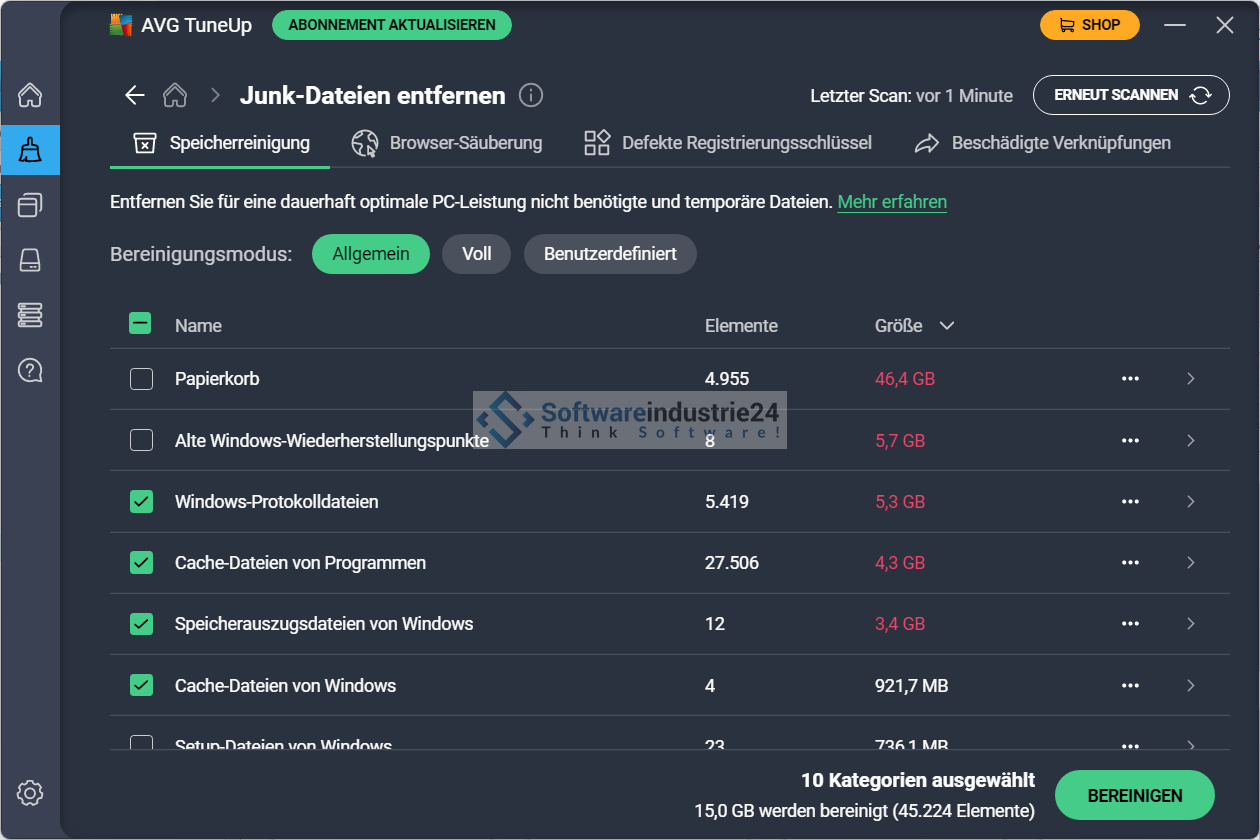The width and height of the screenshot is (1260, 840).
Task: Toggle the select-all checkbox in header
Action: point(141,324)
